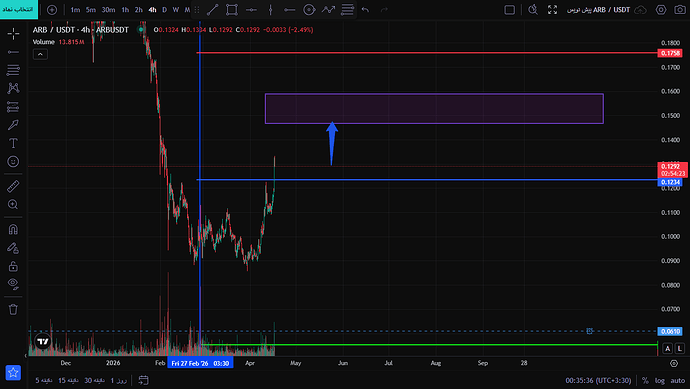The height and width of the screenshot is (389, 690).
Task: Grab the floating drawing toolbar drag handle
Action: pyautogui.click(x=197, y=10)
